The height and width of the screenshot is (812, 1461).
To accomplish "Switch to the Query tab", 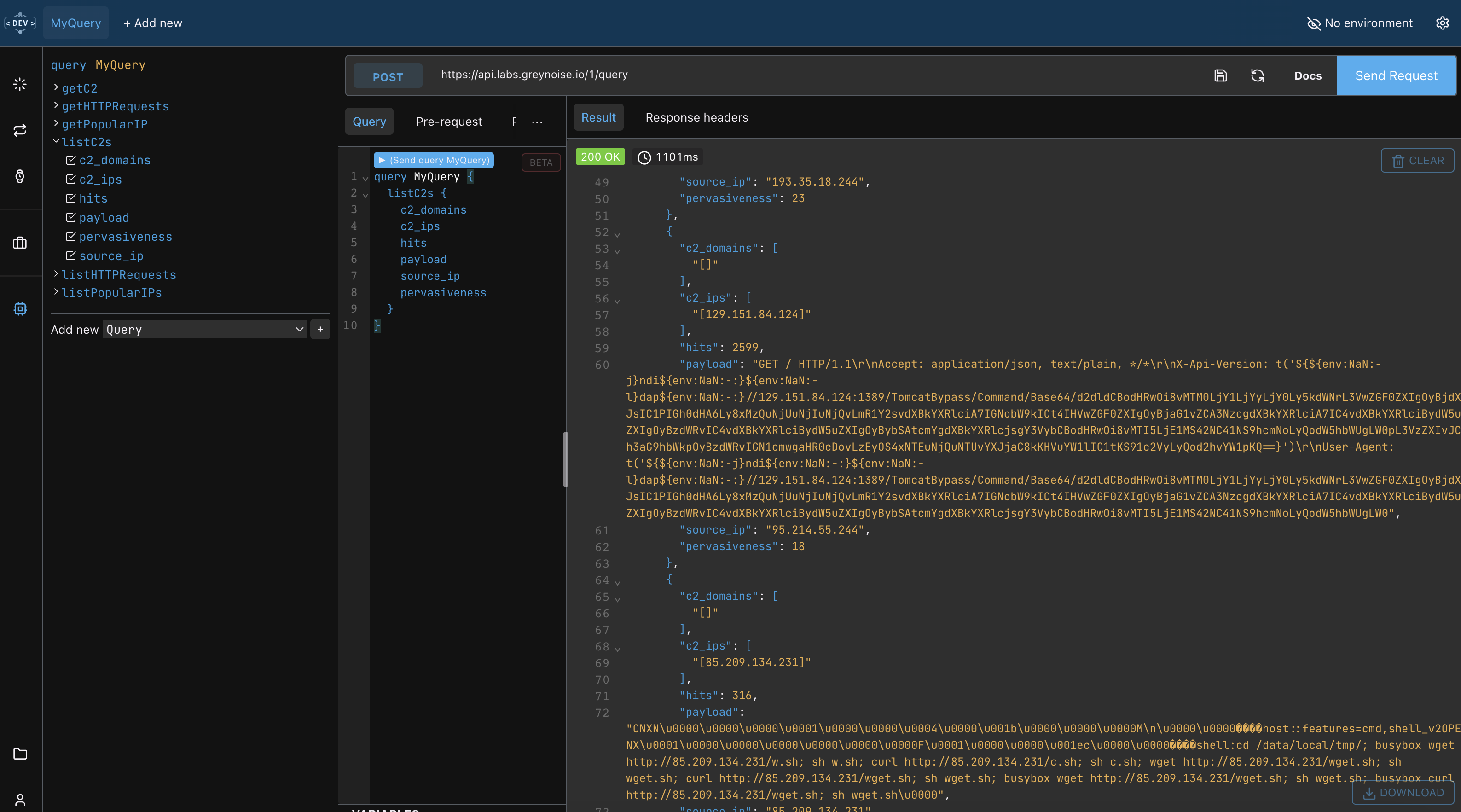I will [x=369, y=122].
